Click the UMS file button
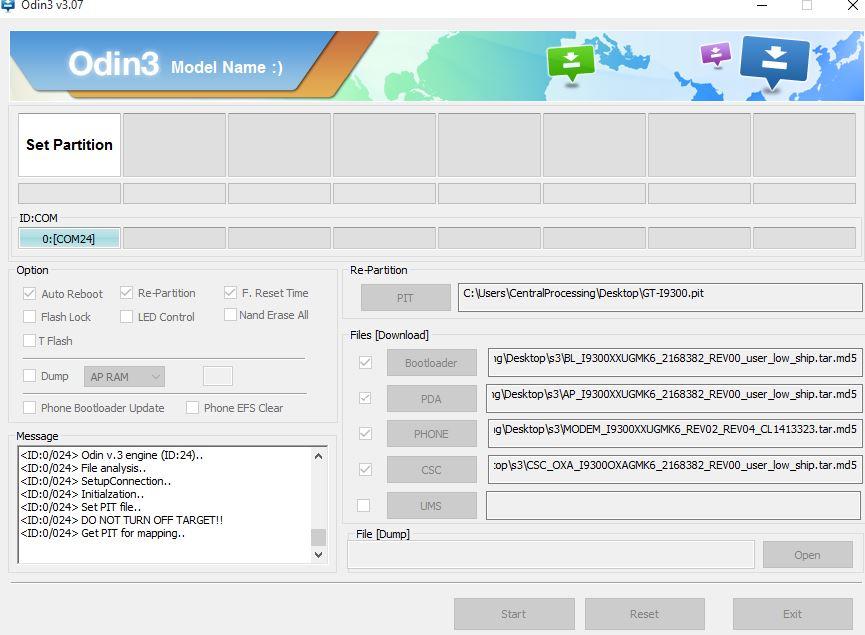This screenshot has width=865, height=635. [x=431, y=505]
